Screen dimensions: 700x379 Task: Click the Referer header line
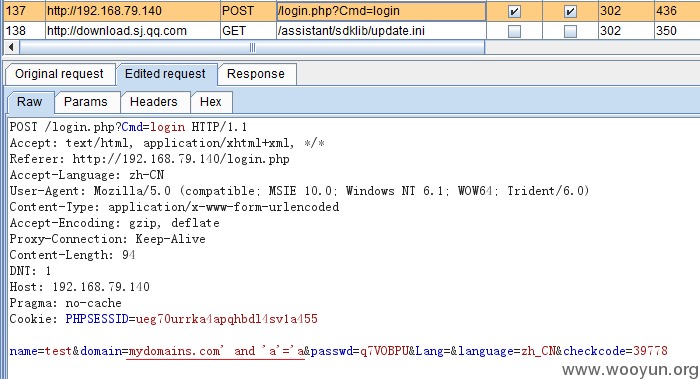tap(150, 159)
